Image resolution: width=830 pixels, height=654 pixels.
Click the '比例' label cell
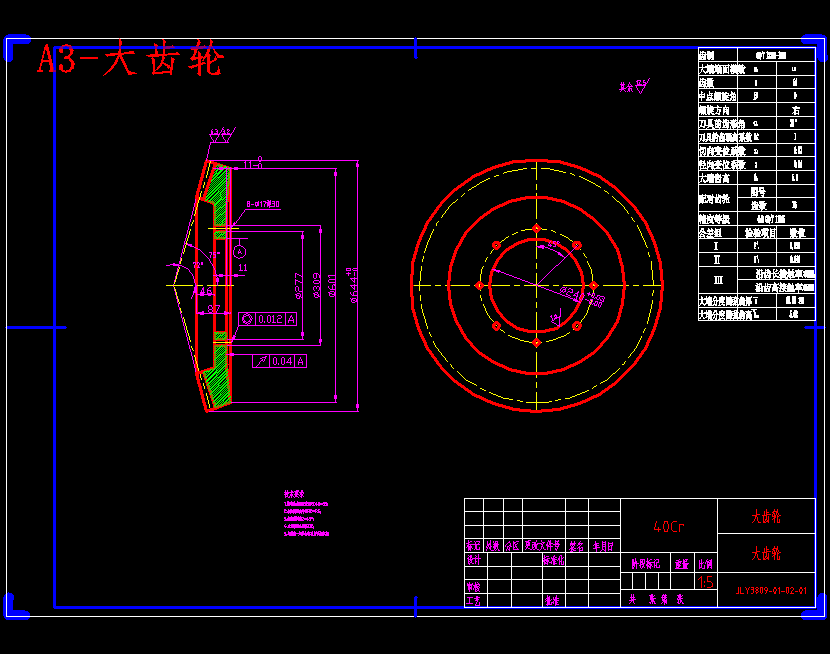tap(706, 564)
